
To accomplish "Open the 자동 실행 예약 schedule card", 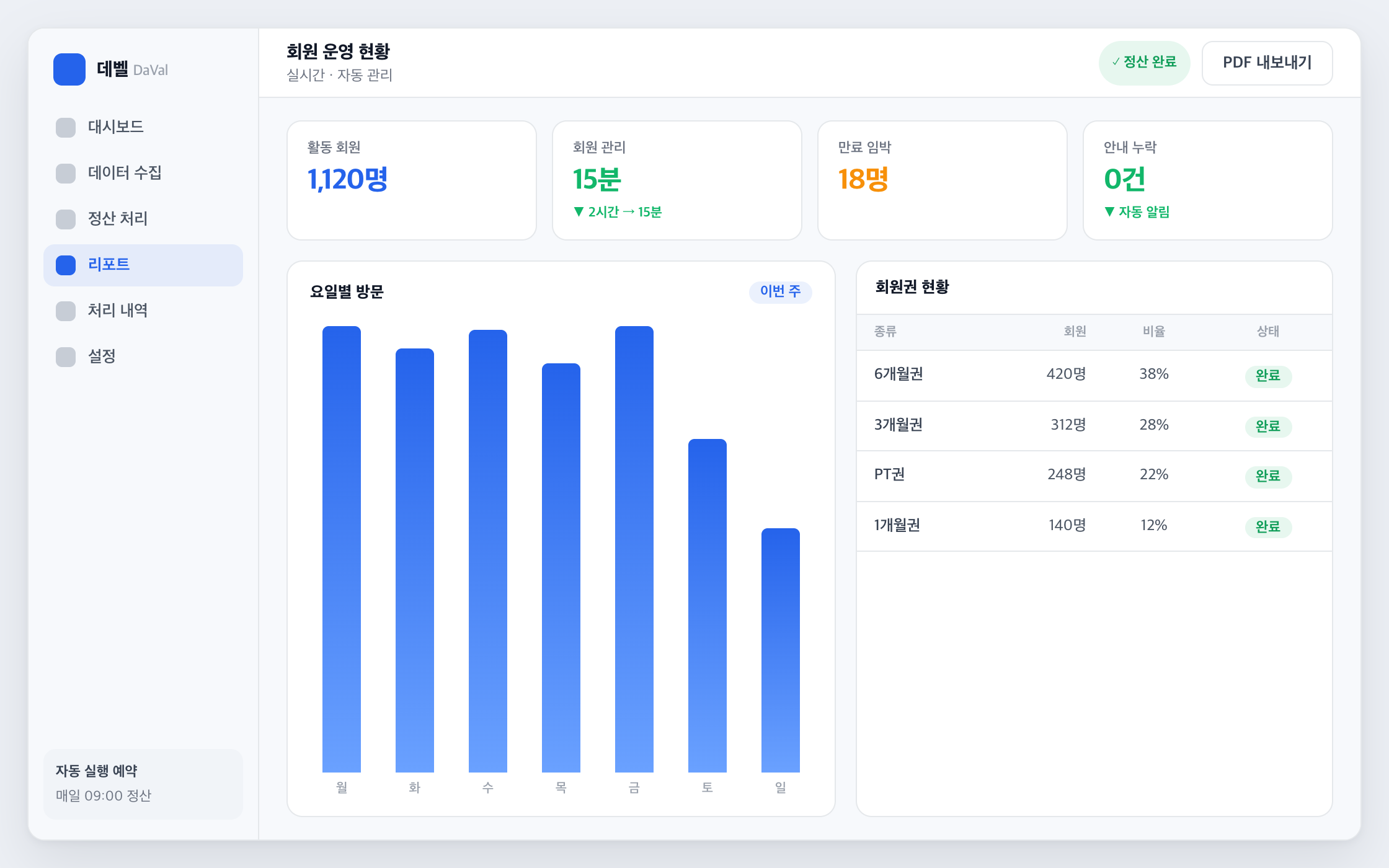I will click(x=143, y=784).
